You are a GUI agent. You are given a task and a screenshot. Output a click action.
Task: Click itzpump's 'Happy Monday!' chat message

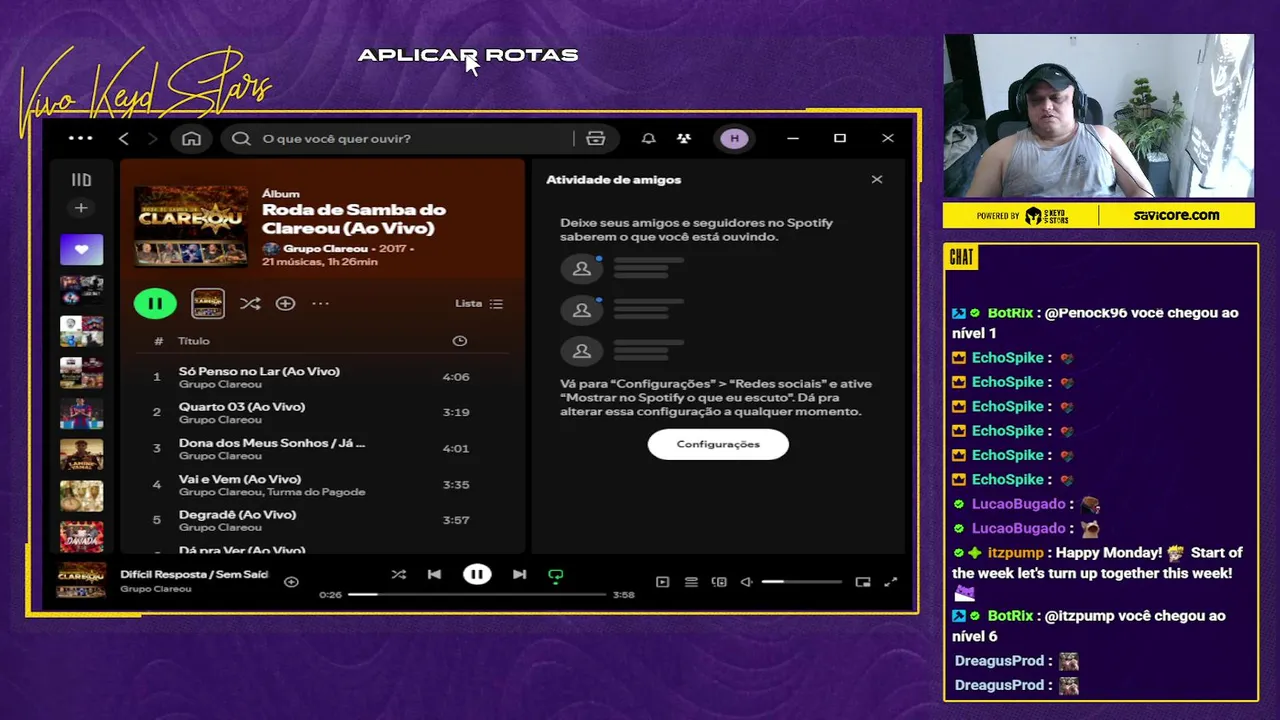click(1098, 573)
